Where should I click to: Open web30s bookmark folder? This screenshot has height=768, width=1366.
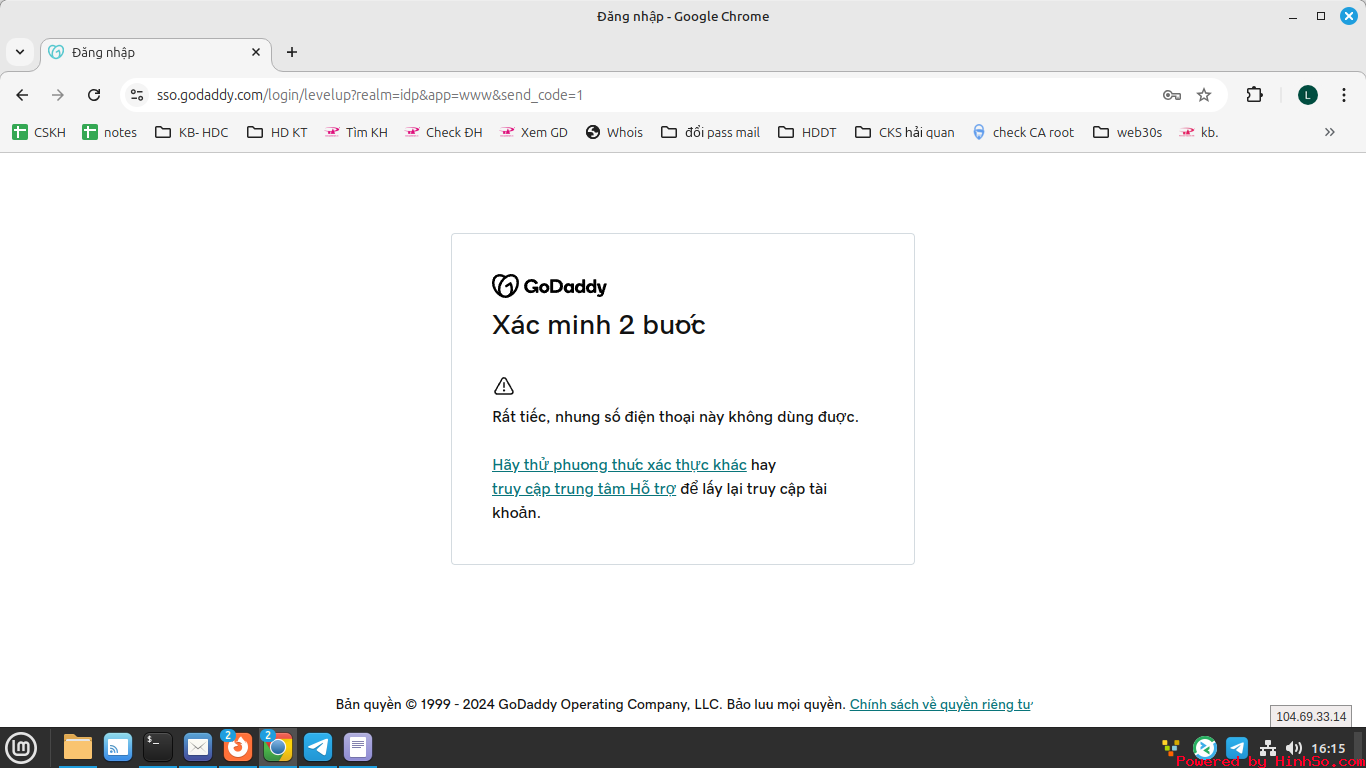1127,132
